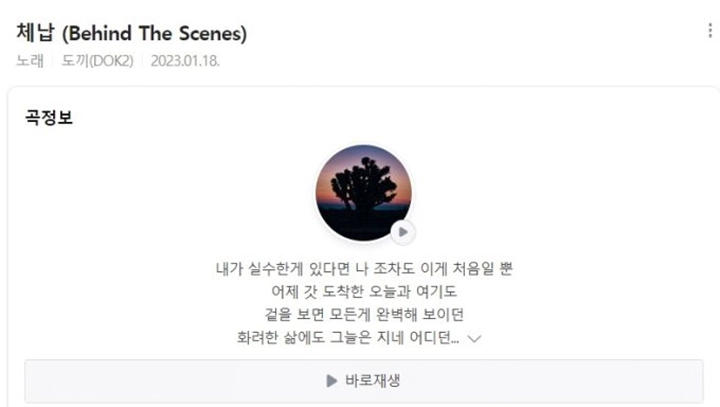720x407 pixels.
Task: Click the 바로재생 button
Action: click(x=364, y=381)
